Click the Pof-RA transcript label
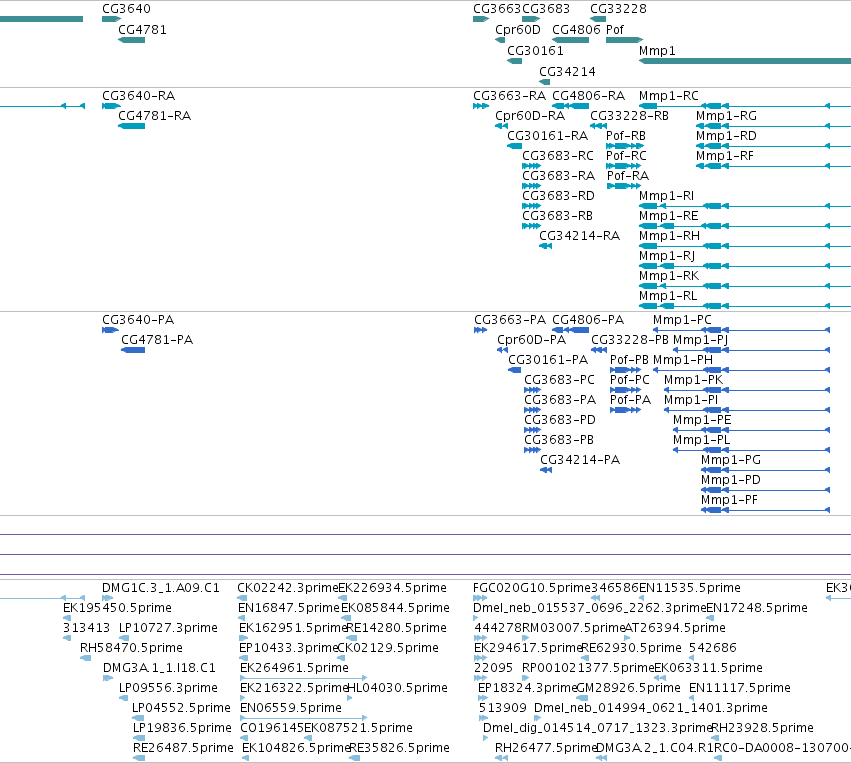851x763 pixels. 628,176
